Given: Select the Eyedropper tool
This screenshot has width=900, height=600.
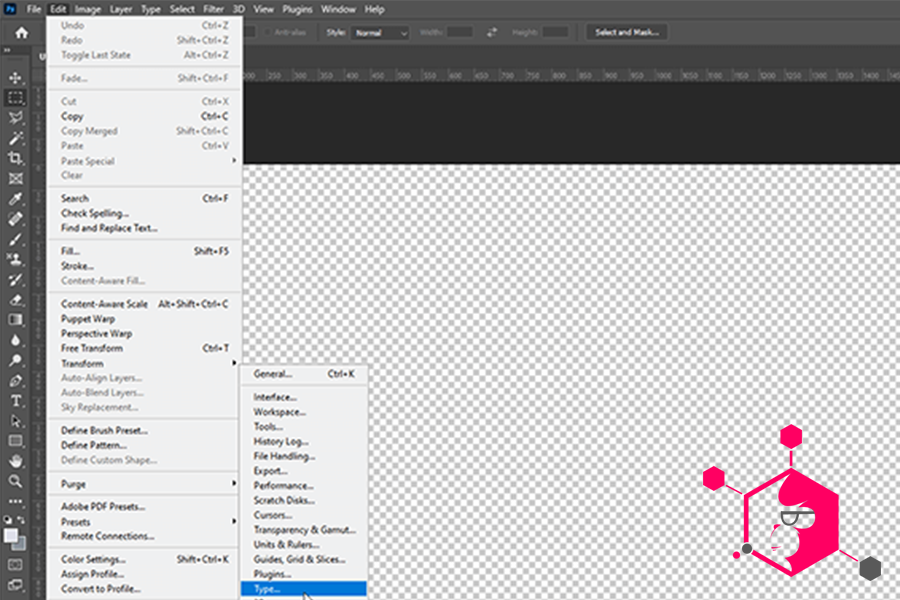Looking at the screenshot, I should (15, 199).
